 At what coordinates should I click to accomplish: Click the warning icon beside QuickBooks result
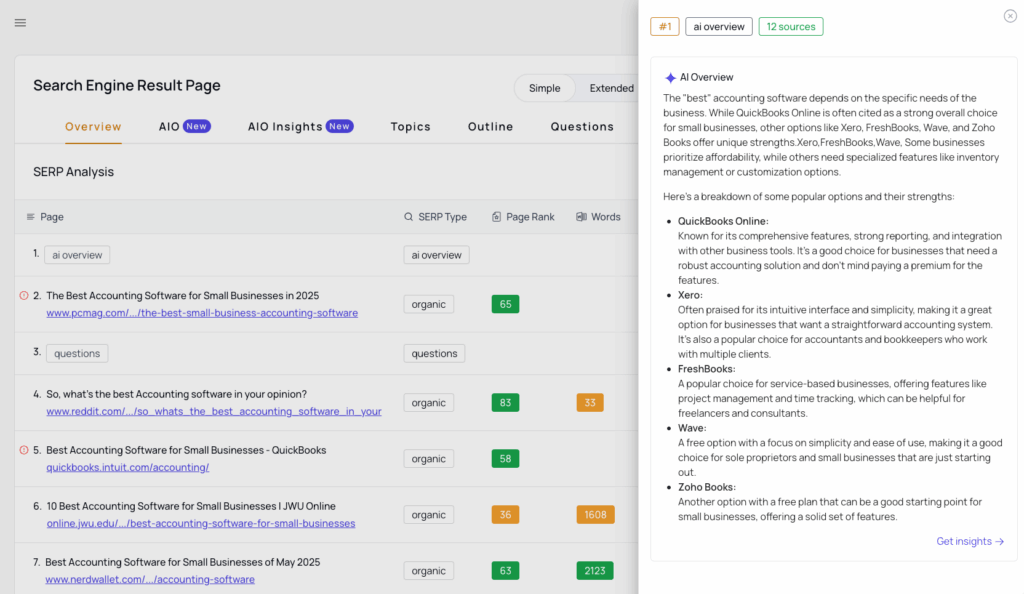(x=24, y=450)
